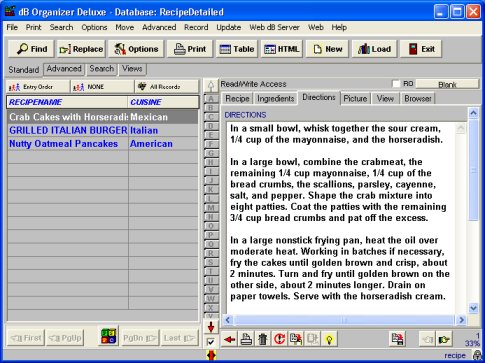Screen dimensions: 485x363
Task: Click the trash can delete icon
Action: click(x=263, y=339)
